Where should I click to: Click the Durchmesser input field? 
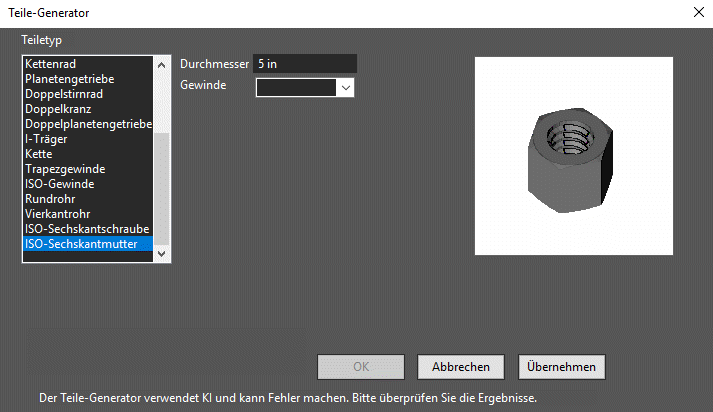[305, 64]
